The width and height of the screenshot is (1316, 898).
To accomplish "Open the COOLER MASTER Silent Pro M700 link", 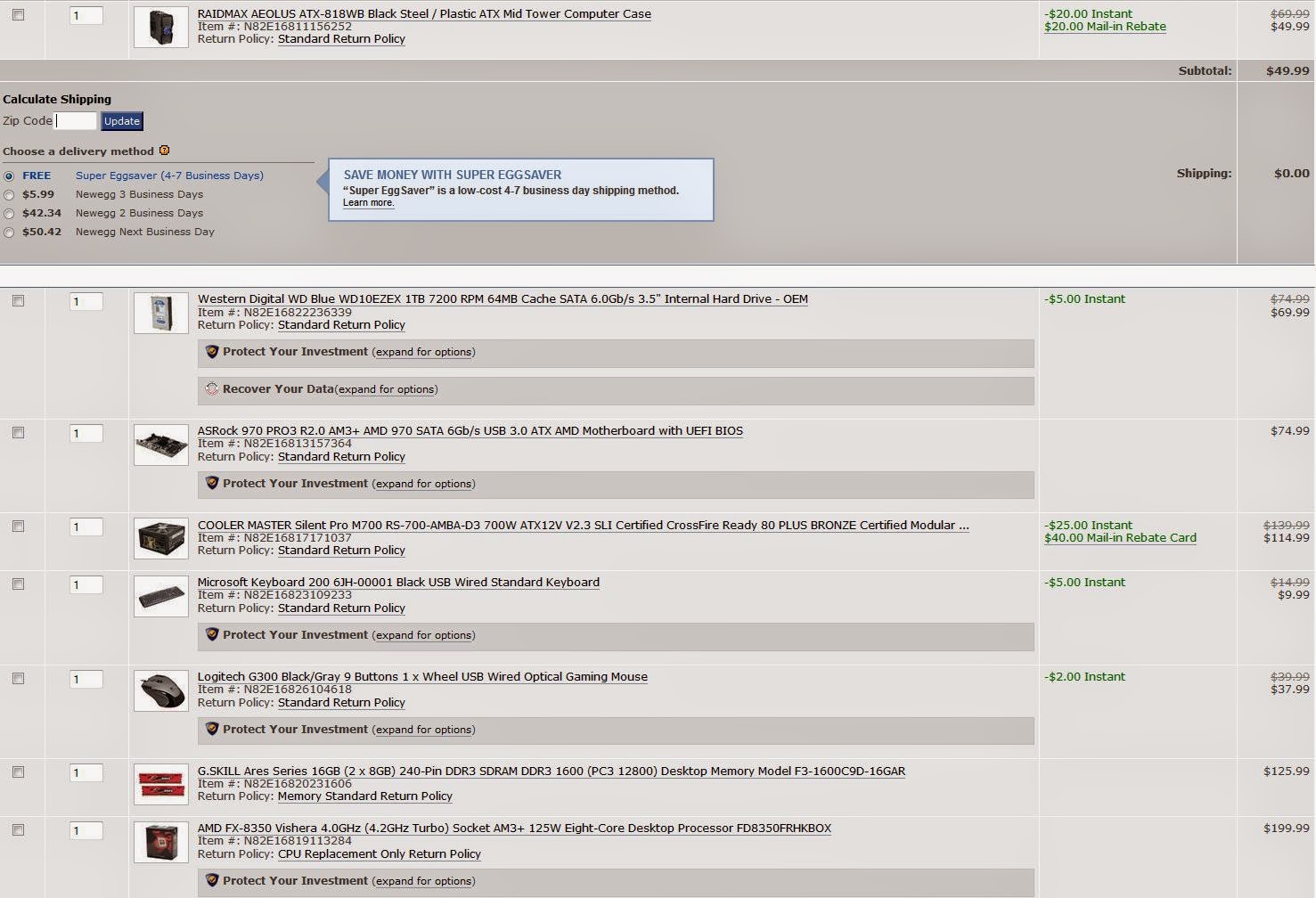I will [584, 526].
